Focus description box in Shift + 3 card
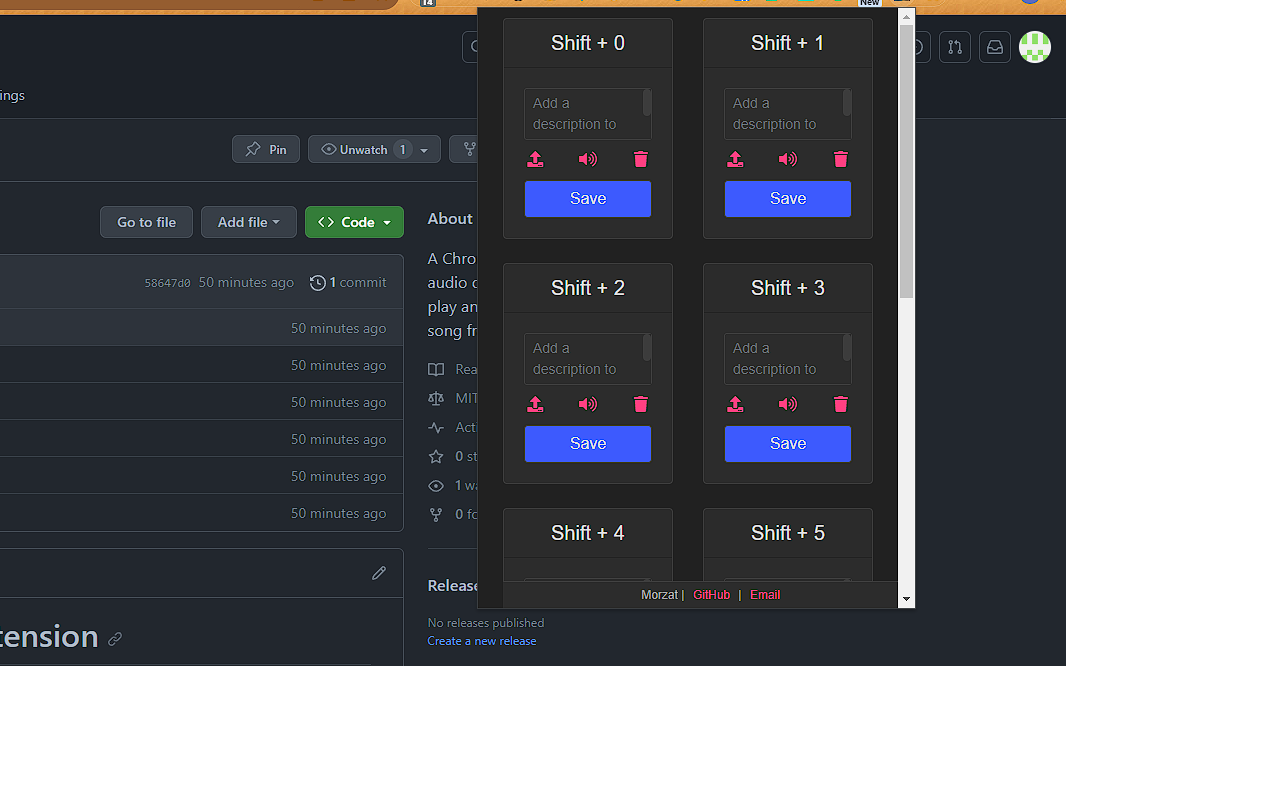Viewport: 1280px width, 800px height. (x=788, y=359)
